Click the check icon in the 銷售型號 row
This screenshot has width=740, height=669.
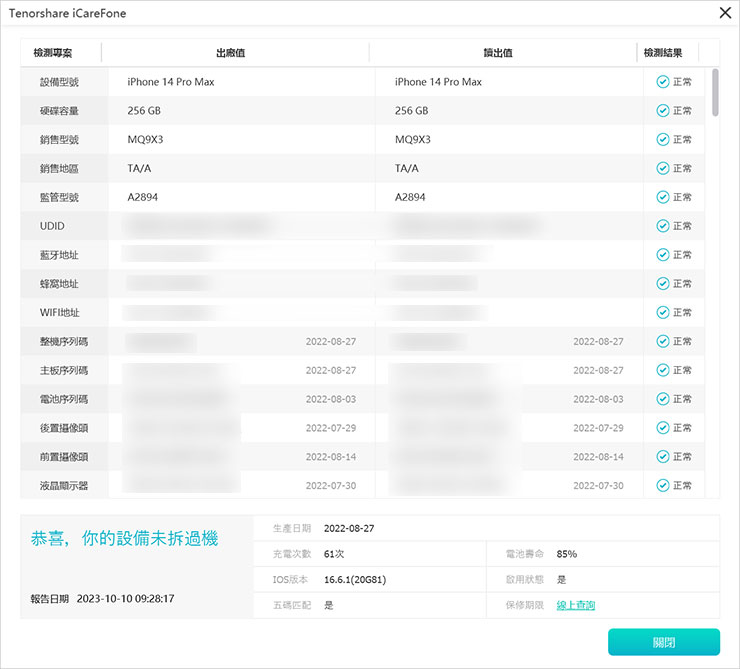pyautogui.click(x=663, y=139)
